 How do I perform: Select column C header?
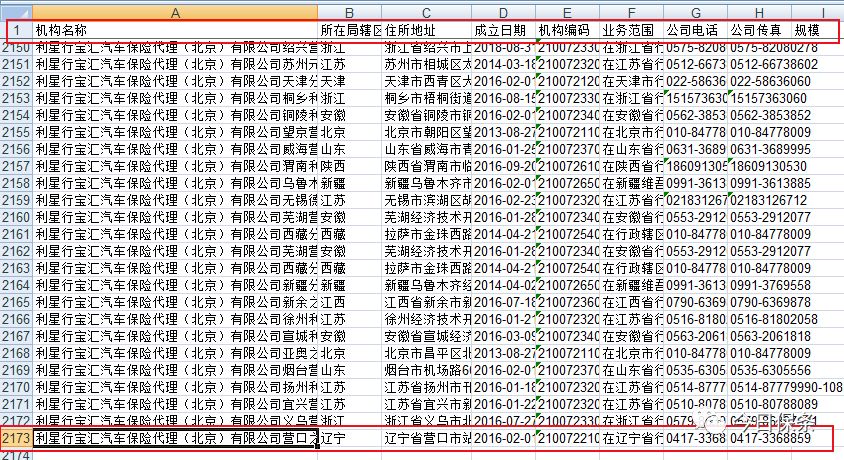[426, 13]
